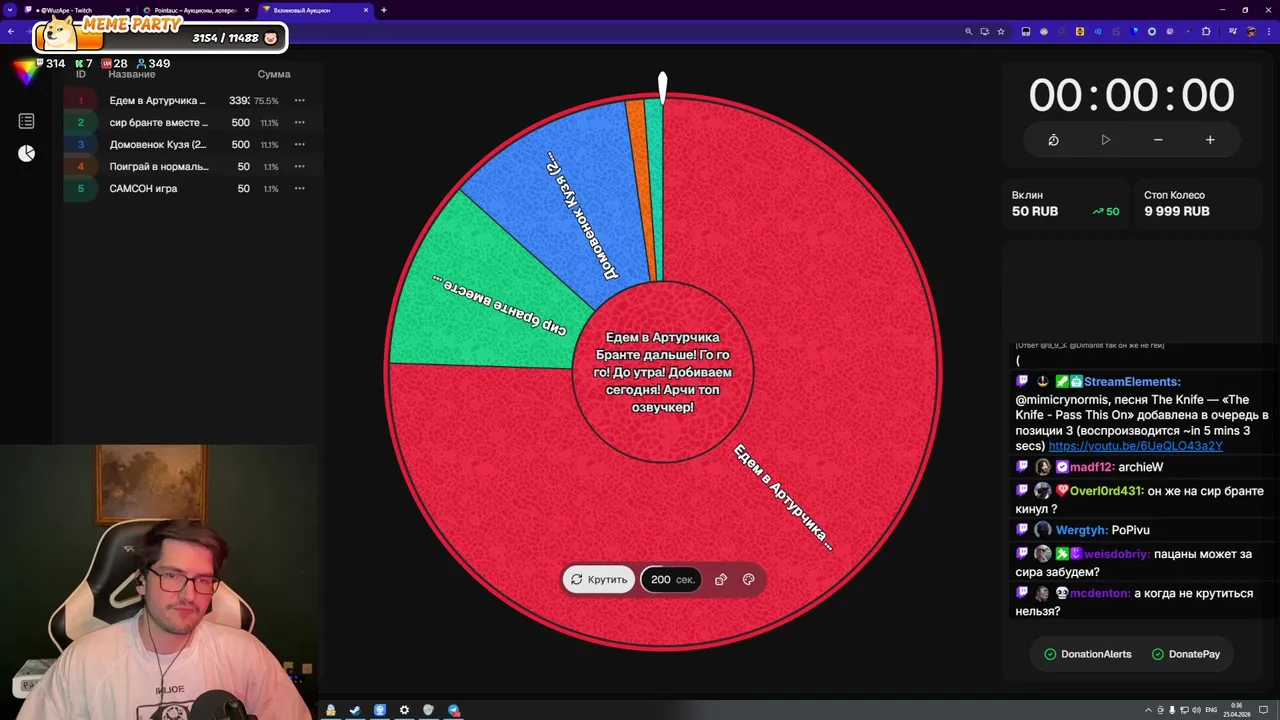Click the Крутить spin button
This screenshot has width=1280, height=720.
pyautogui.click(x=599, y=579)
